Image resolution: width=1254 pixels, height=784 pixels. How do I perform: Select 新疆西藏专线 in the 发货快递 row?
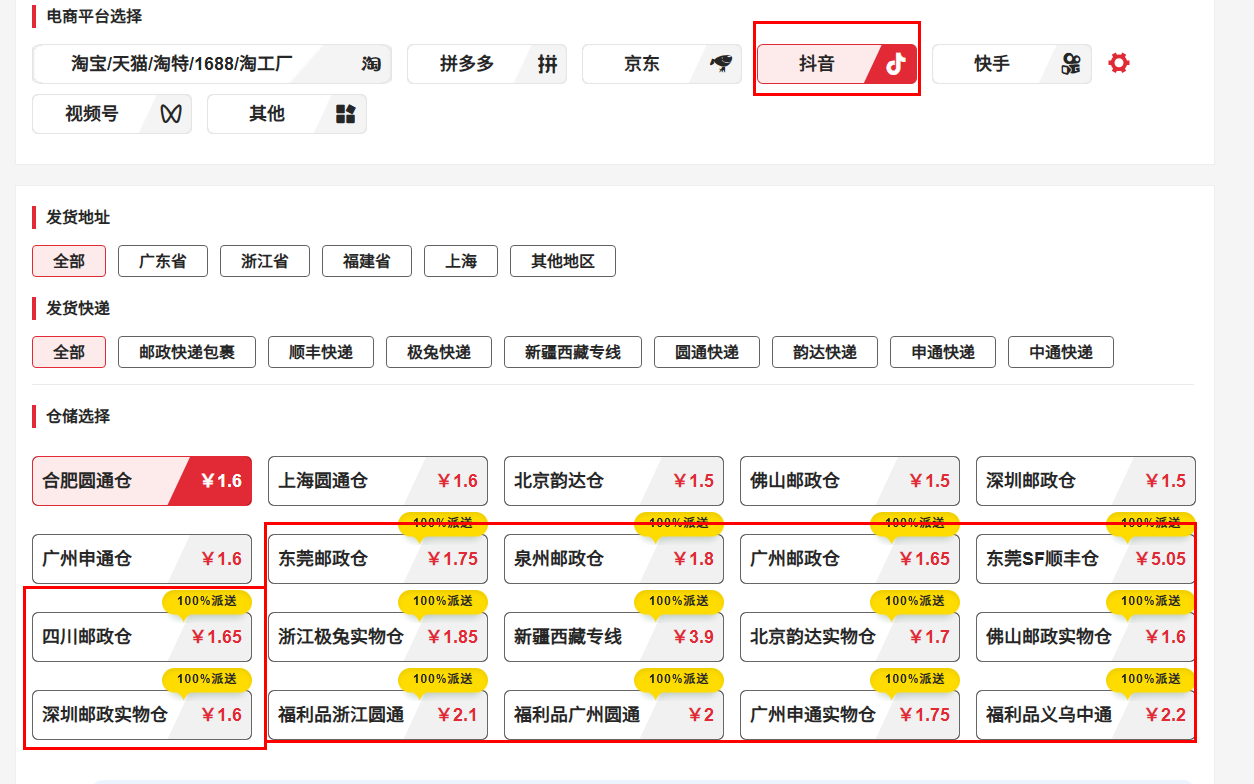click(x=573, y=352)
